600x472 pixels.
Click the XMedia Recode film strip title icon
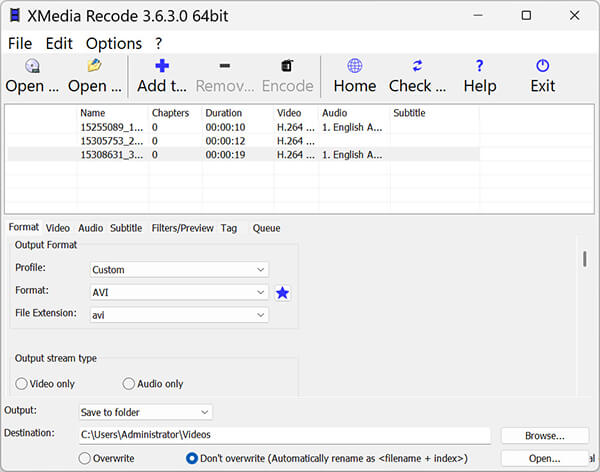coord(15,16)
